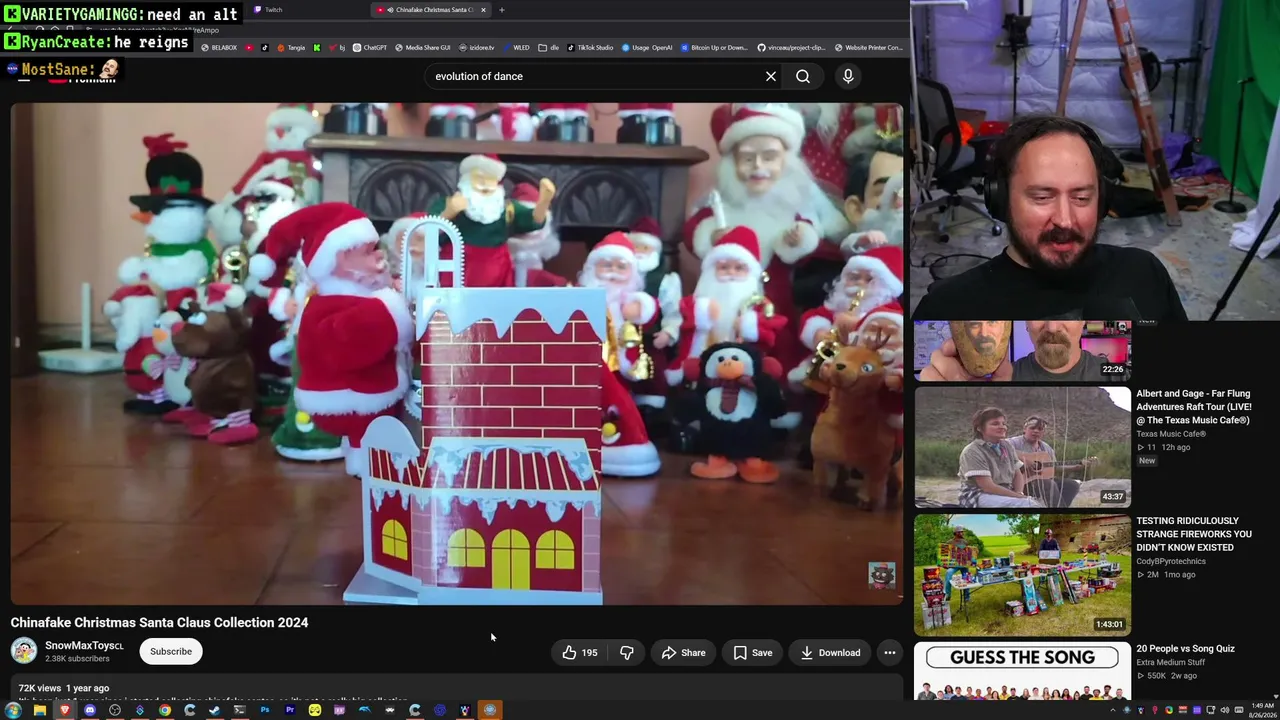Open the three-dot more actions menu
The width and height of the screenshot is (1280, 720).
(890, 653)
